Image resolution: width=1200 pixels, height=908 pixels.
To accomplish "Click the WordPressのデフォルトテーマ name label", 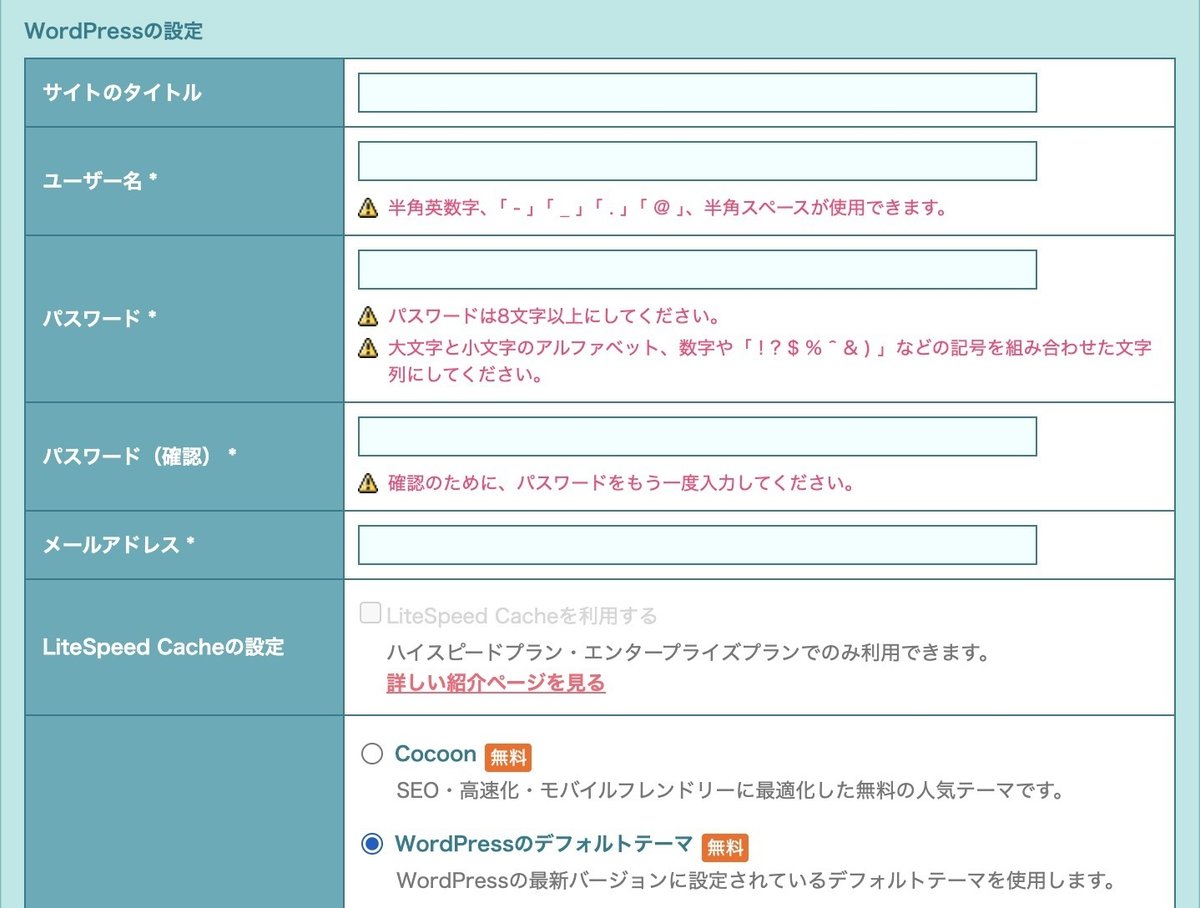I will pos(544,843).
